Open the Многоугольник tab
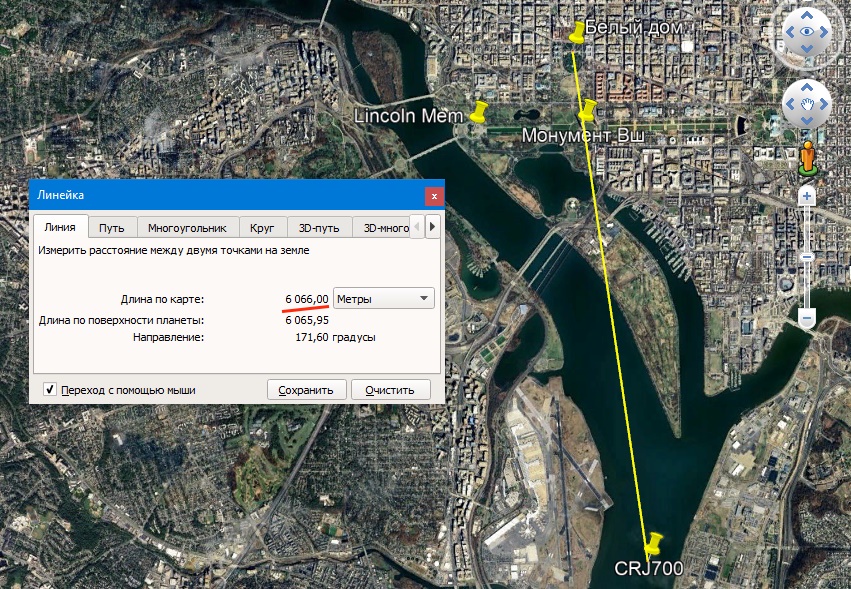 coord(187,228)
